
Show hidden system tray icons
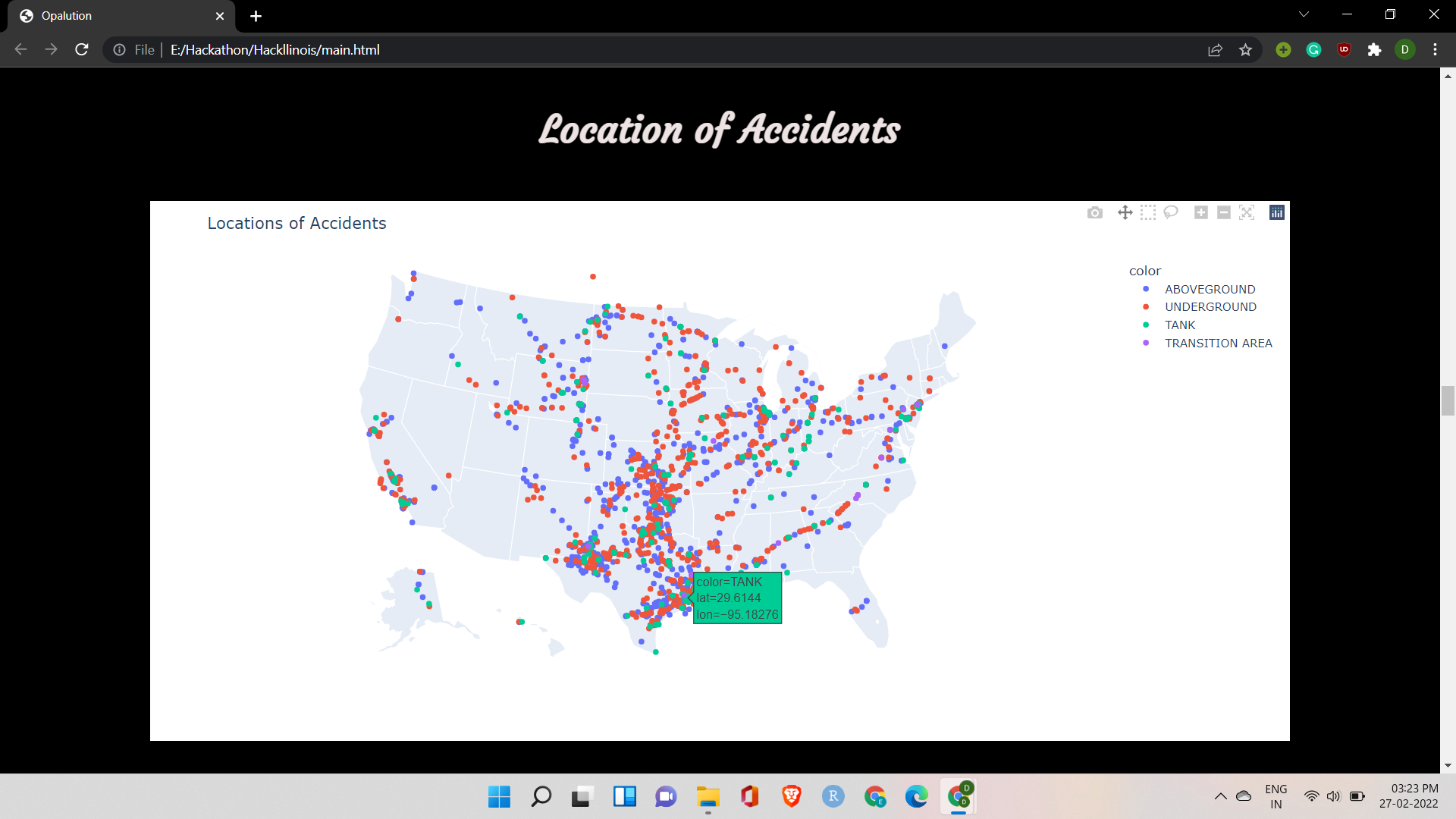[1220, 796]
